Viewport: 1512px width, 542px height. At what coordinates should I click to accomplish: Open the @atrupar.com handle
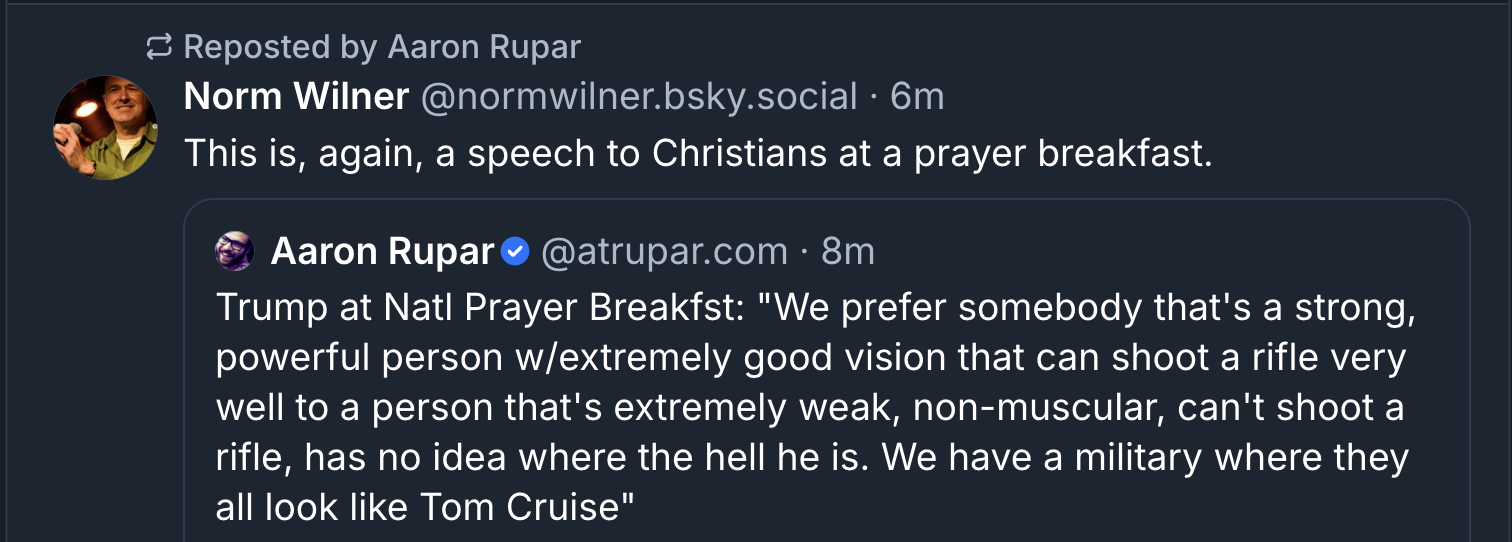(664, 252)
